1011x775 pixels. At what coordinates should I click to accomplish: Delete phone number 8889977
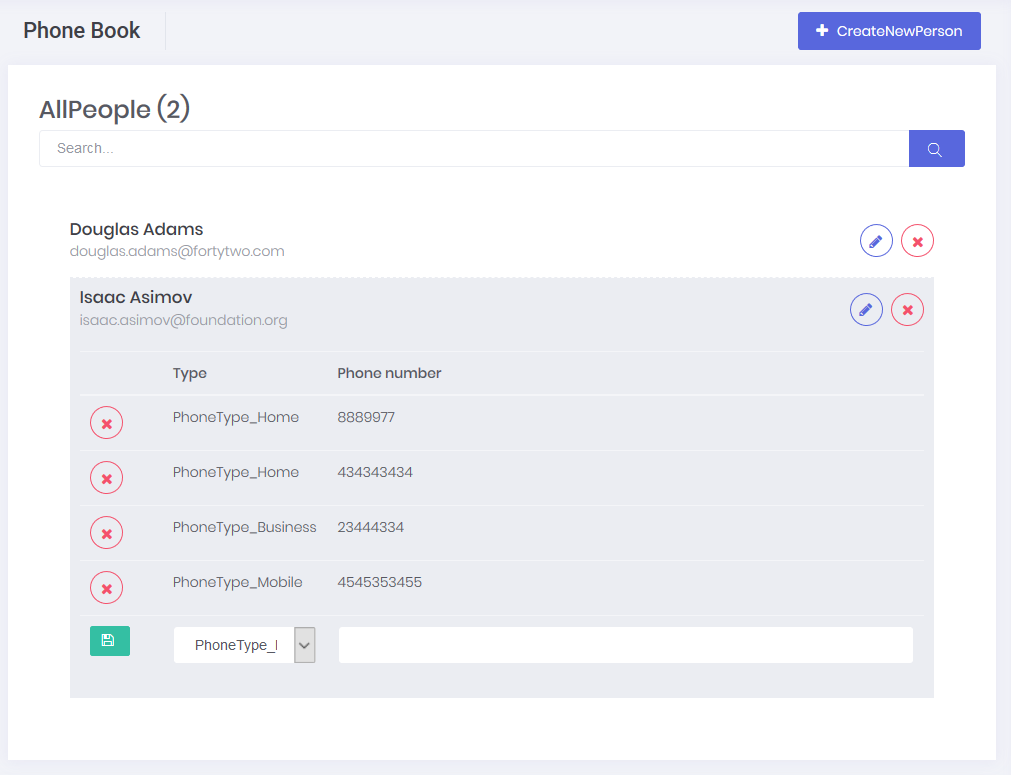[x=106, y=423]
